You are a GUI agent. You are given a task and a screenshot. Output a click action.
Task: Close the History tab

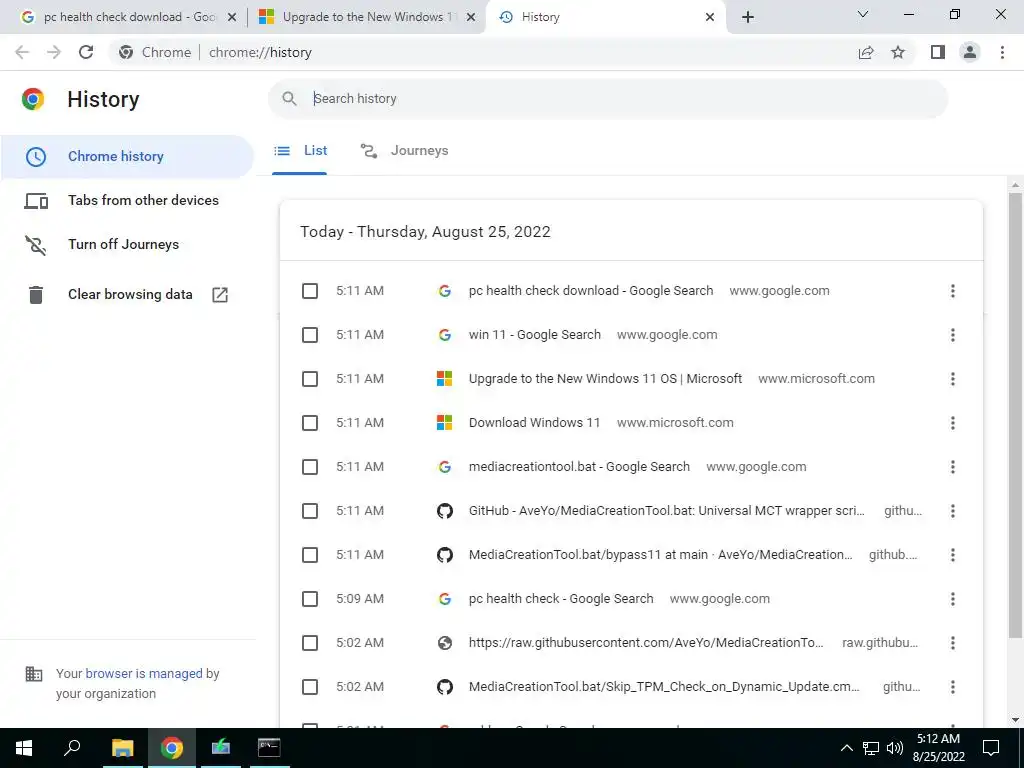pos(710,17)
